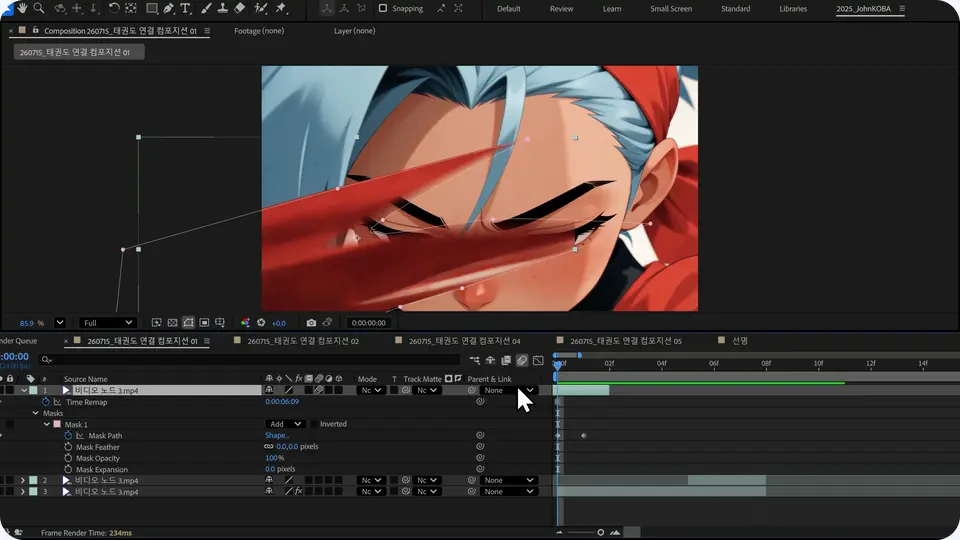This screenshot has width=960, height=540.
Task: Toggle the Mask Path stopwatch
Action: pos(68,435)
